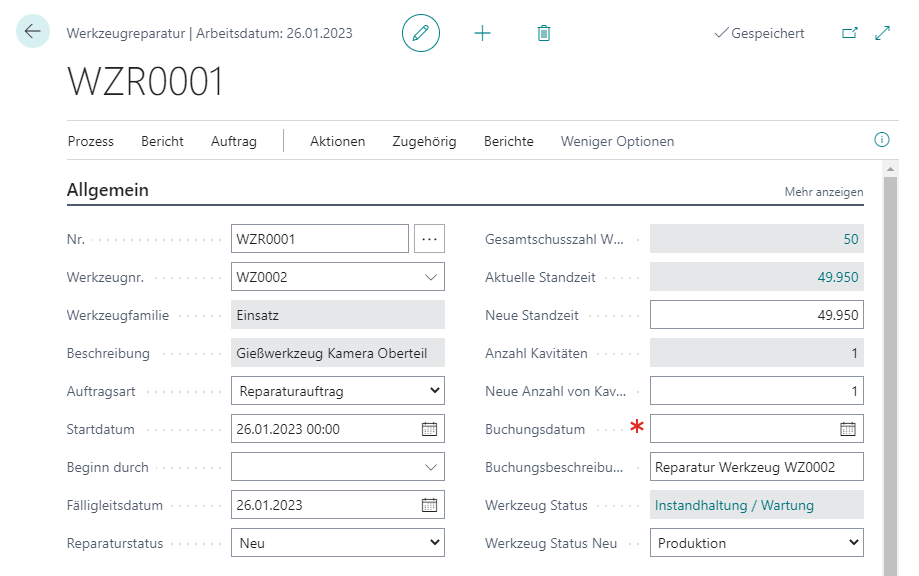The height and width of the screenshot is (576, 919).
Task: Click the Gesamtschusszahl value 50
Action: (x=850, y=239)
